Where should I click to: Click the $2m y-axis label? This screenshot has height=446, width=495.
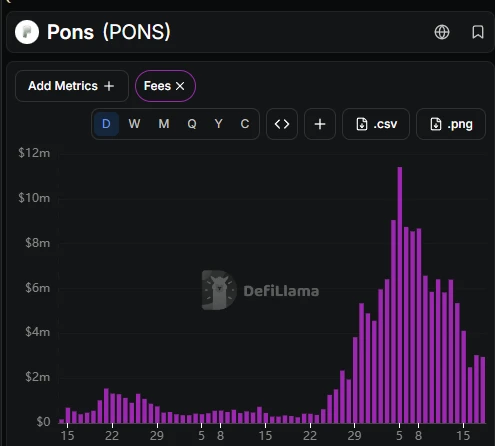[37, 377]
